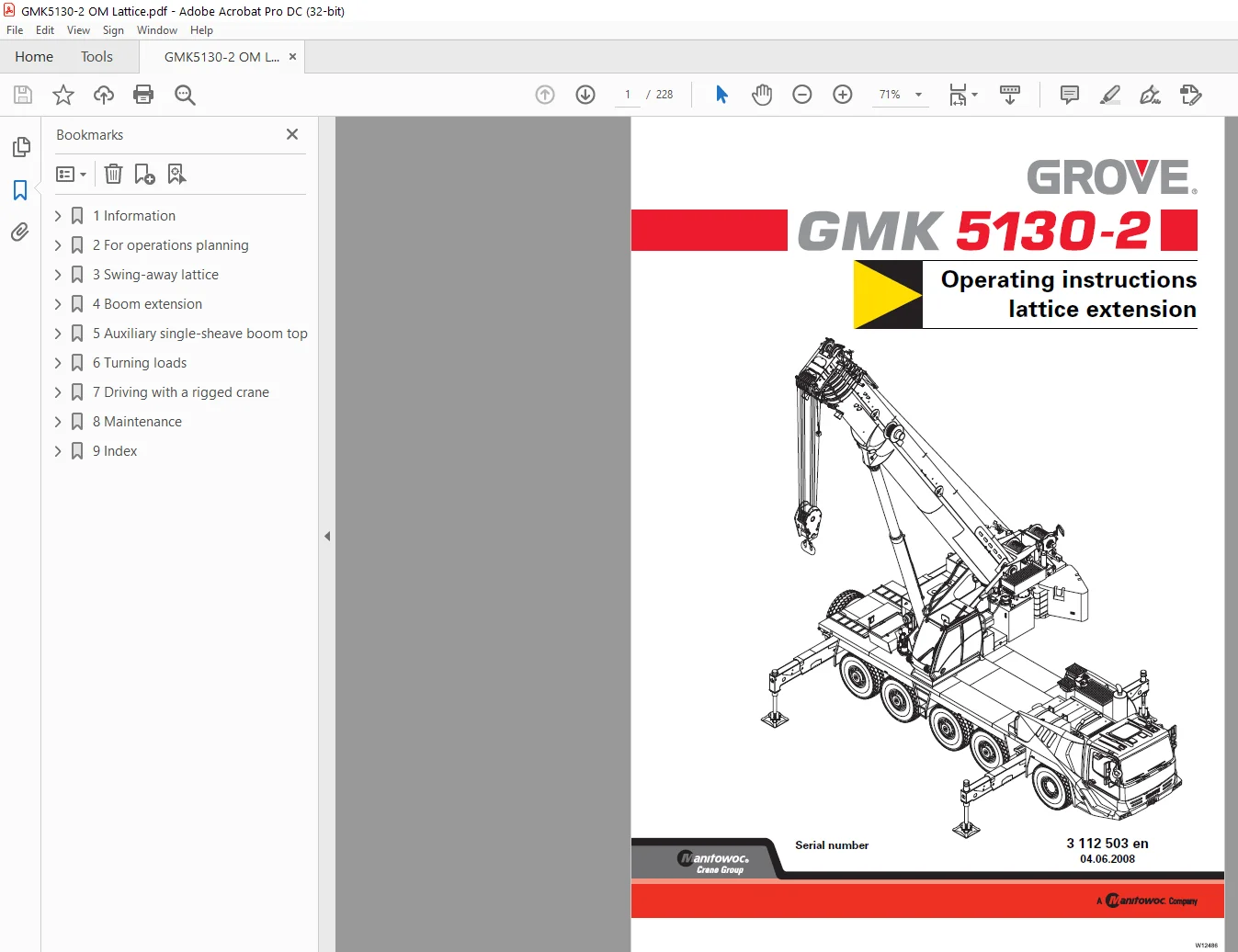Screen dimensions: 1238x952
Task: Jump to '1 Information' bookmark
Action: coord(134,216)
